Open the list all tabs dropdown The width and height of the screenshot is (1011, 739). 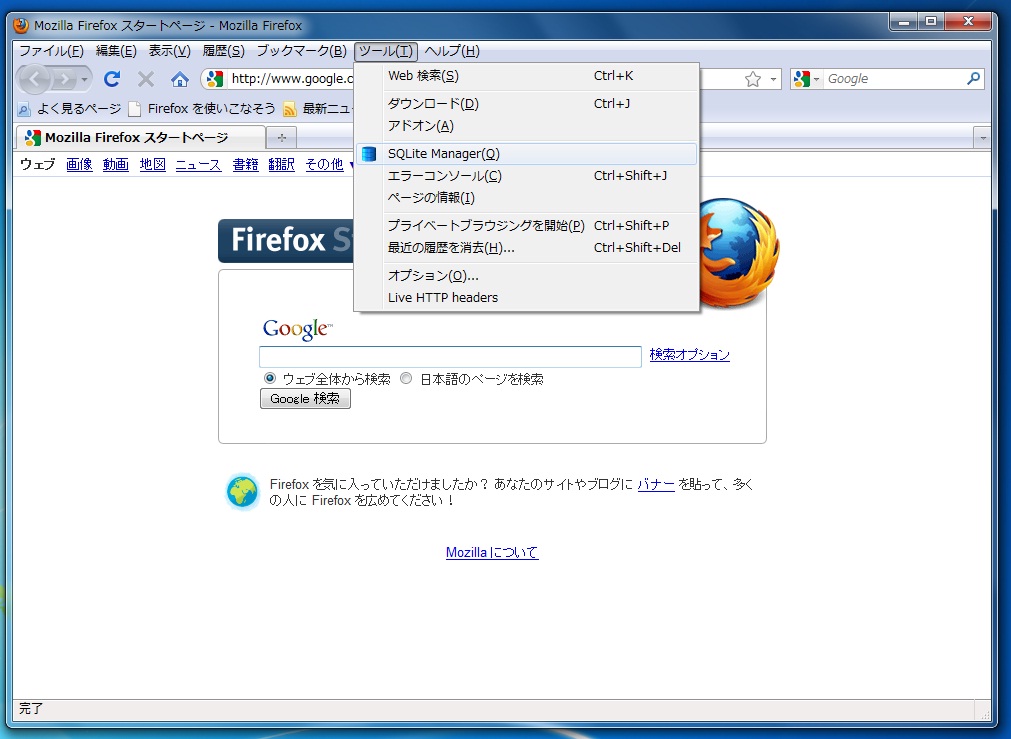click(x=983, y=137)
